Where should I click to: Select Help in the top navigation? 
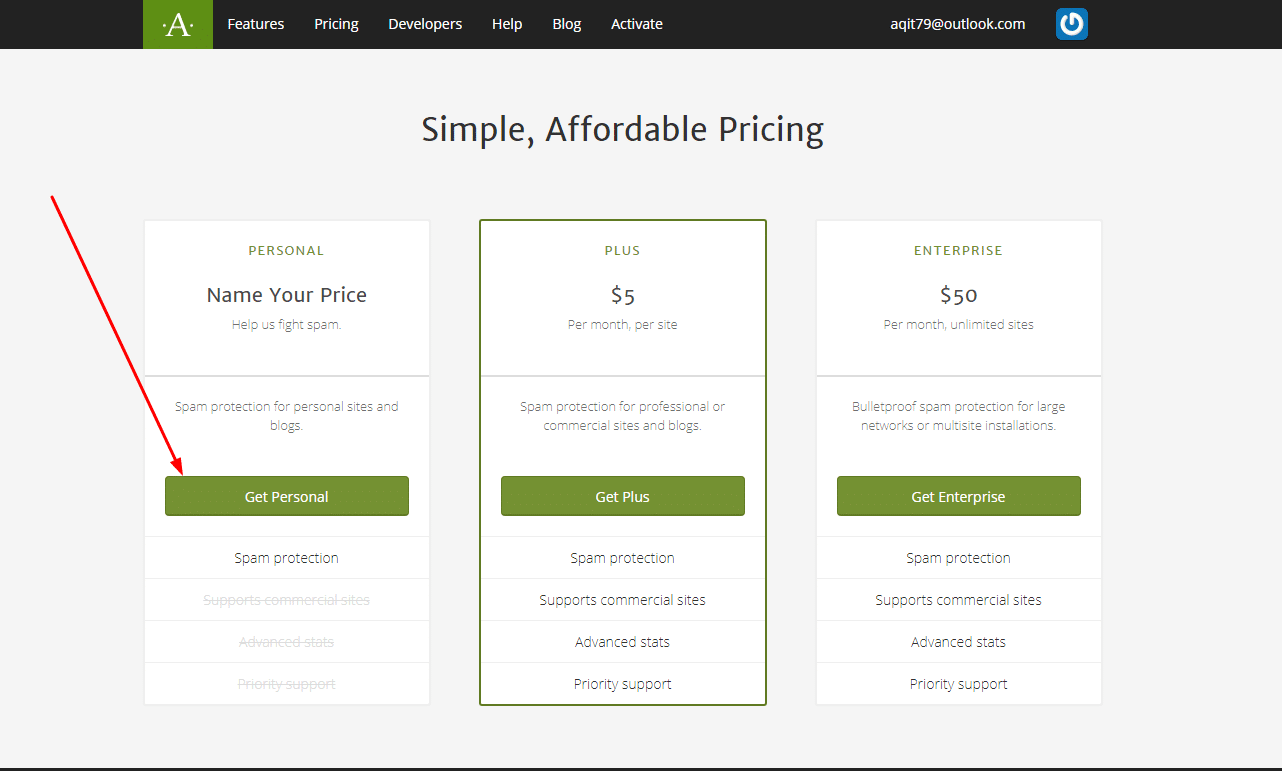(507, 24)
